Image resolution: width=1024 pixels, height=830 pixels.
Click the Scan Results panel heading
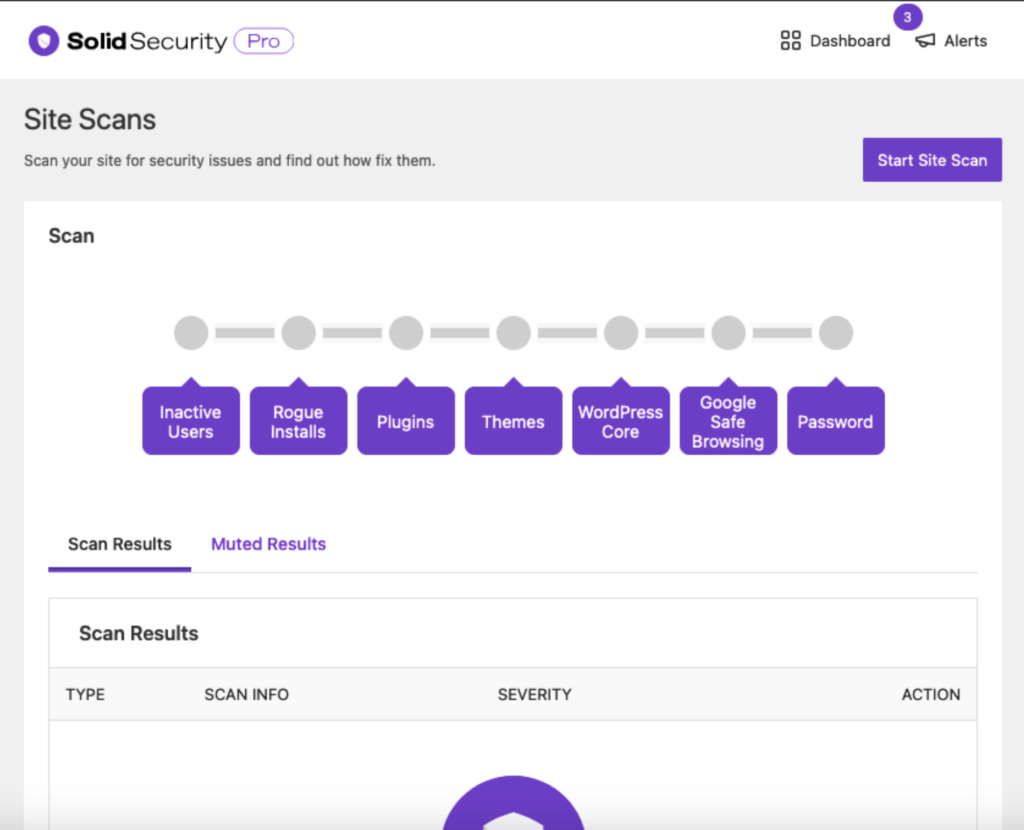(x=138, y=633)
